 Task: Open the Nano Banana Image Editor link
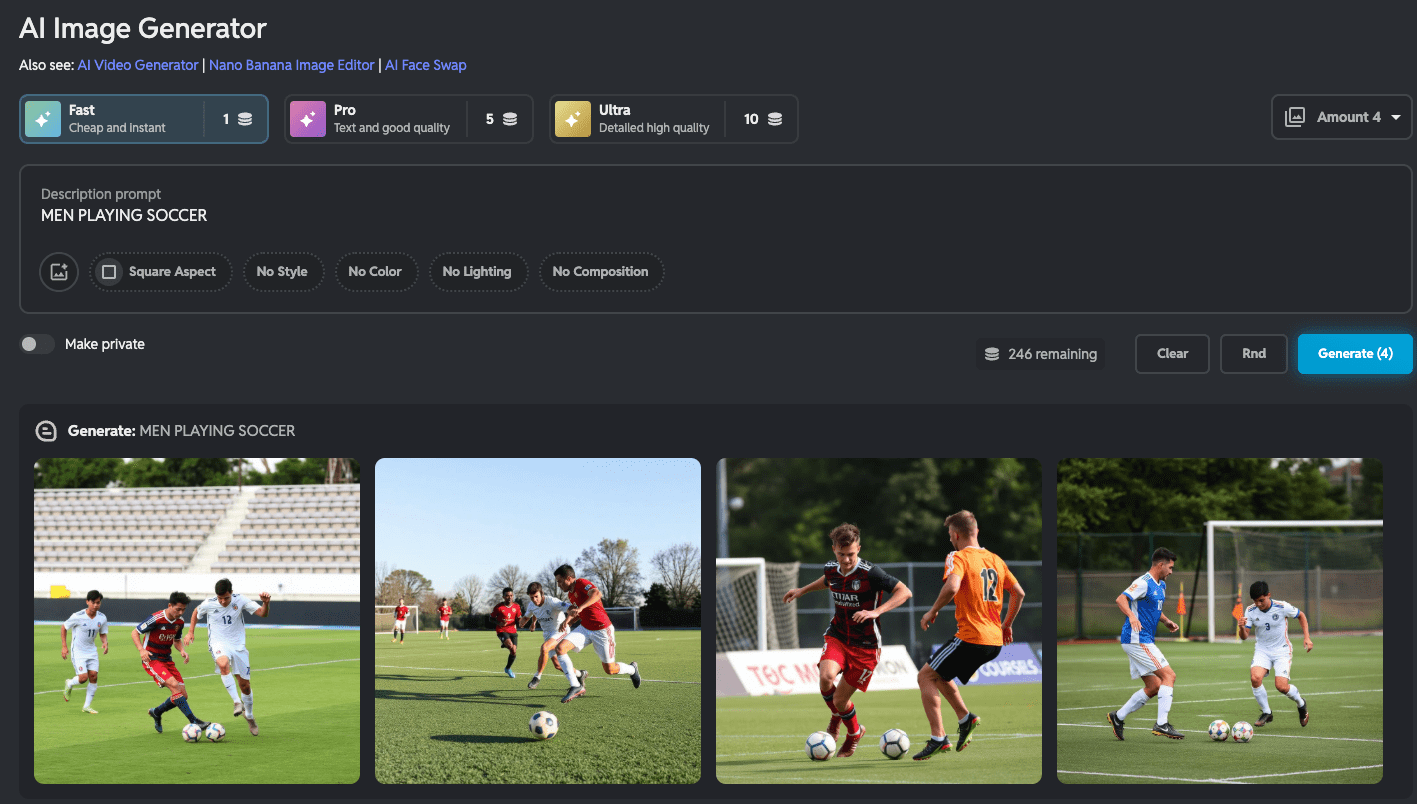click(291, 64)
